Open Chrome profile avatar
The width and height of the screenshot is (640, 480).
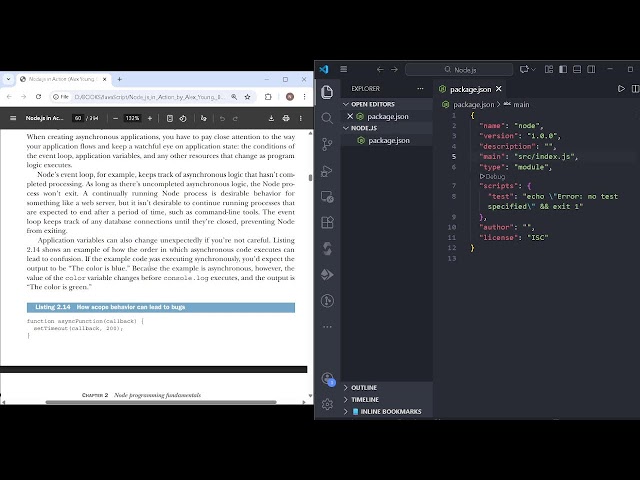click(290, 97)
